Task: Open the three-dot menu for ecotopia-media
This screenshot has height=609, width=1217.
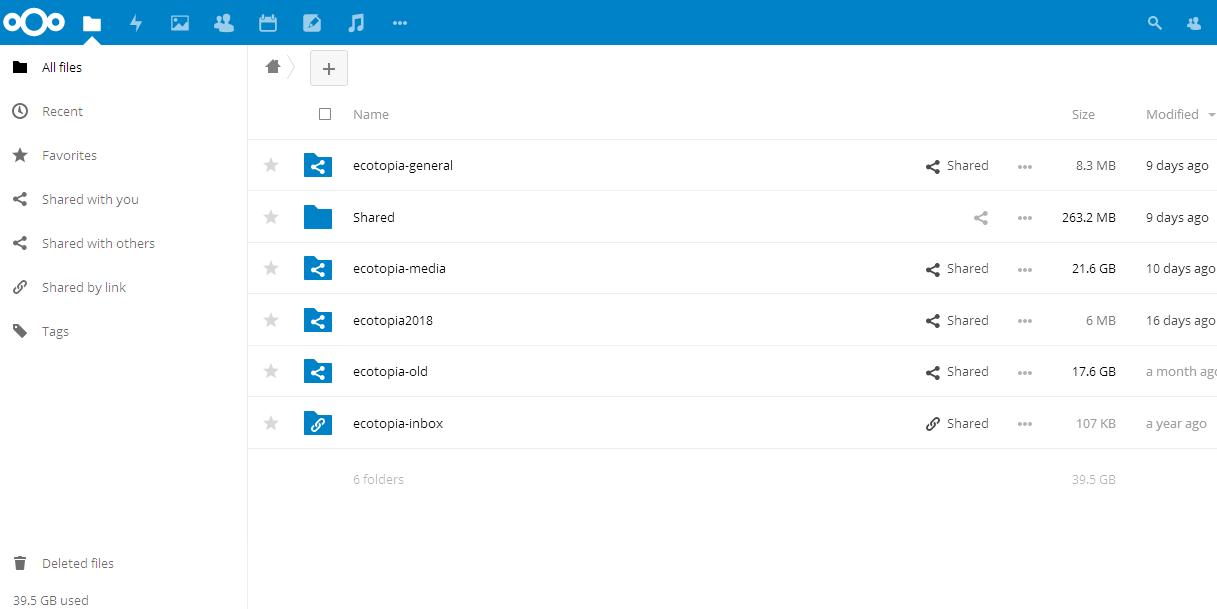Action: pyautogui.click(x=1024, y=269)
